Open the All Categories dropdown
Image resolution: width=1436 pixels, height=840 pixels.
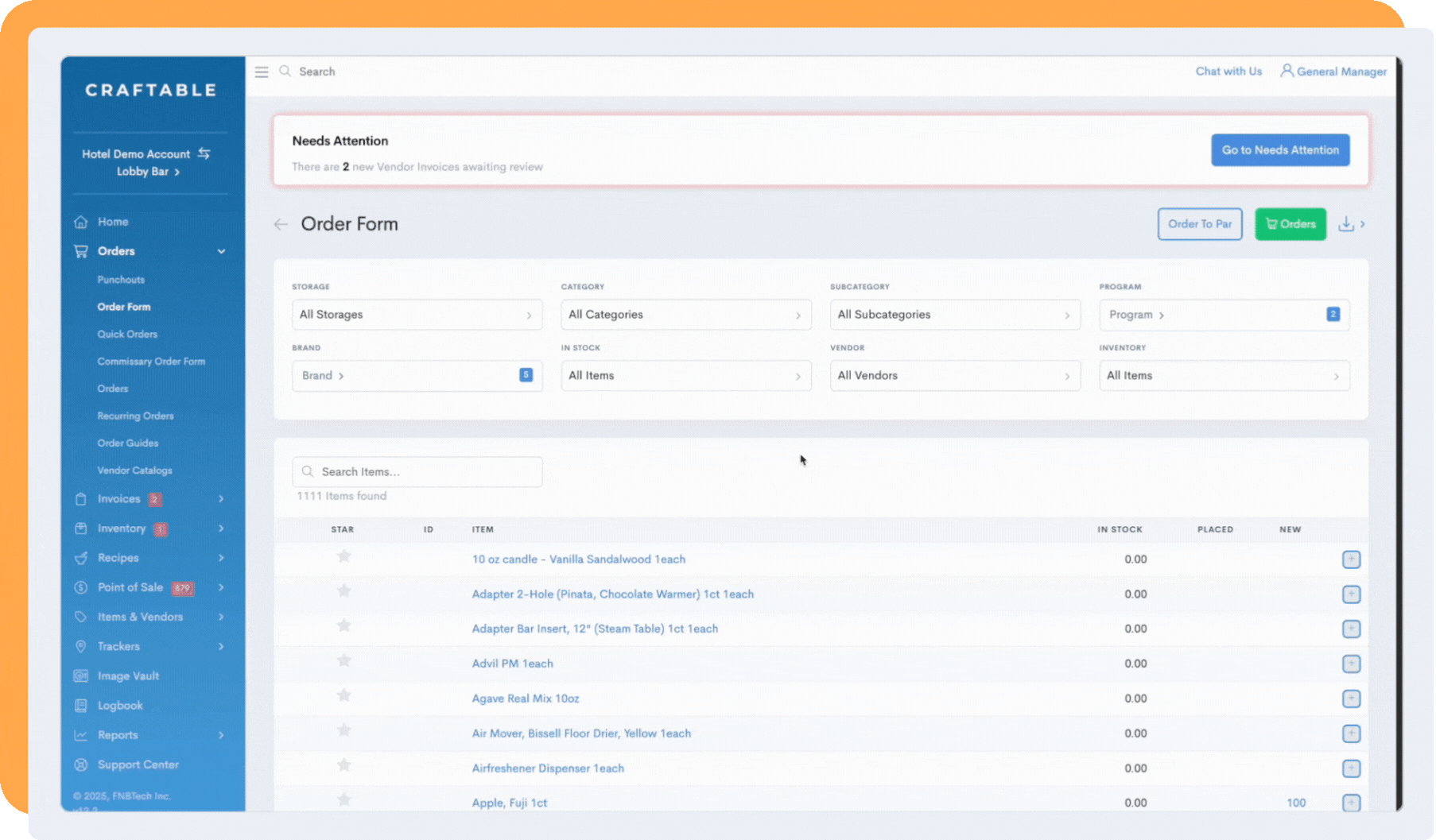686,315
